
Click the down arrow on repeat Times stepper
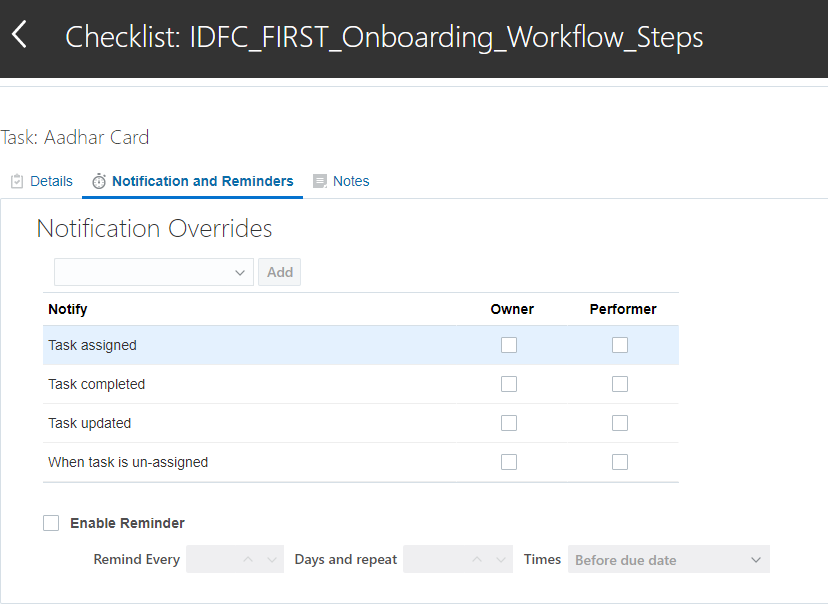tap(501, 559)
